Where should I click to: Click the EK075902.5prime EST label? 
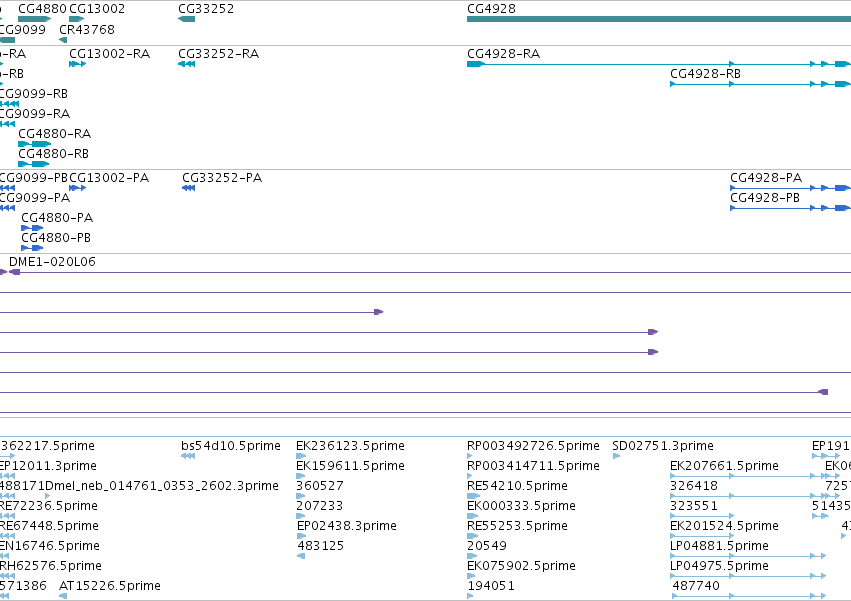(521, 566)
